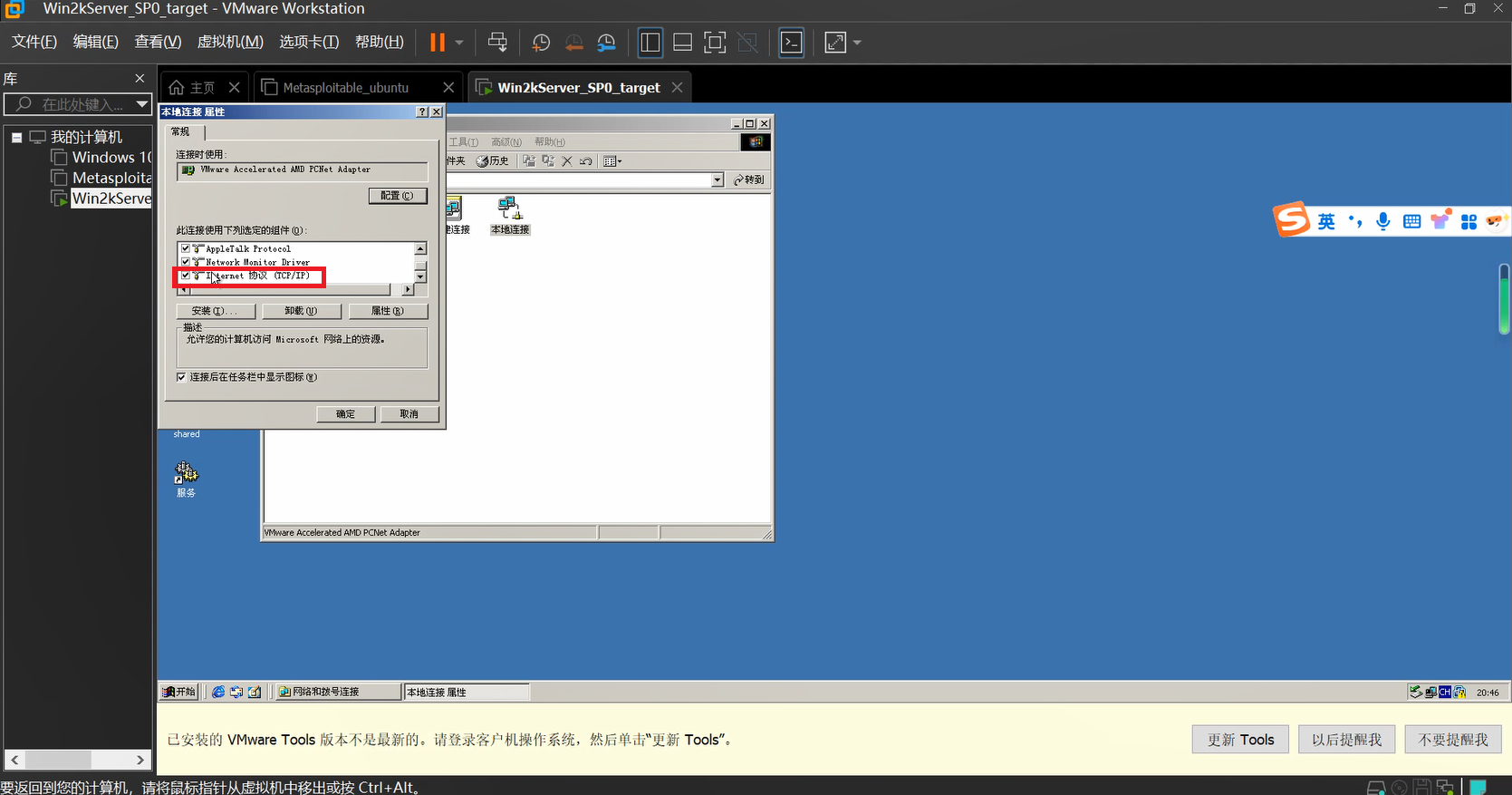Click the 转到 button in Explorer
The image size is (1512, 795).
point(749,180)
